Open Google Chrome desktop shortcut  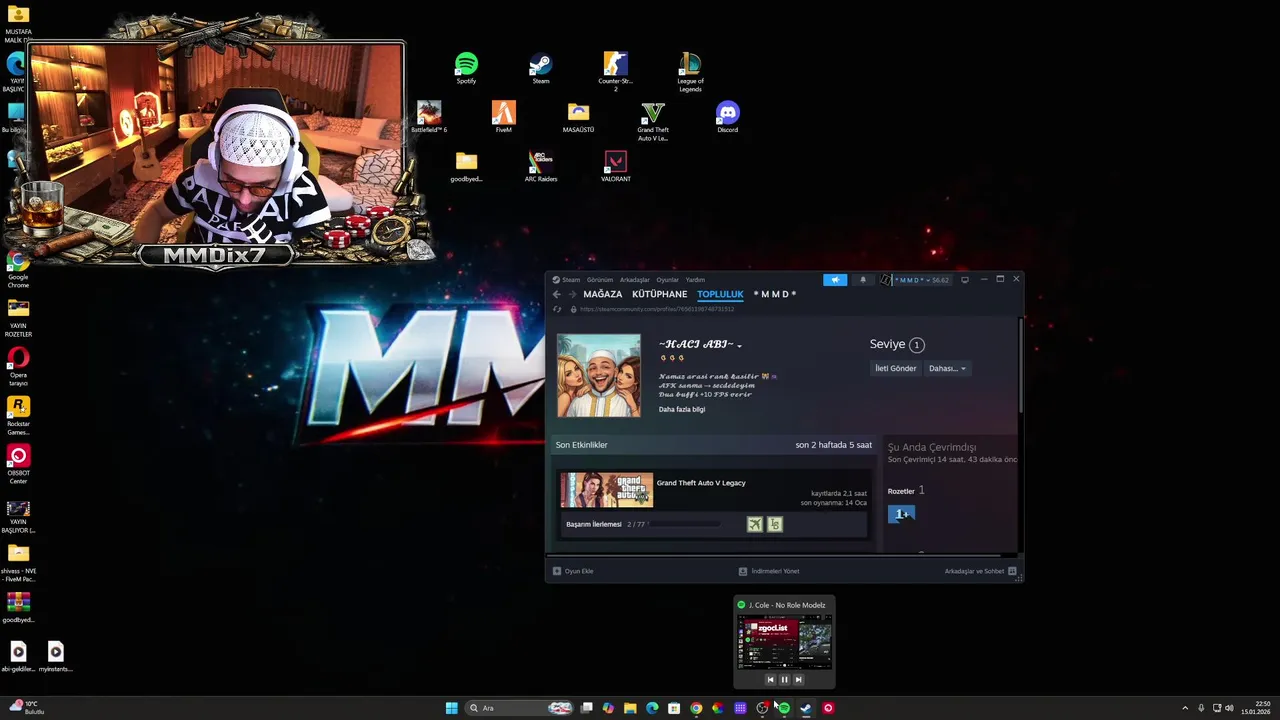(18, 270)
